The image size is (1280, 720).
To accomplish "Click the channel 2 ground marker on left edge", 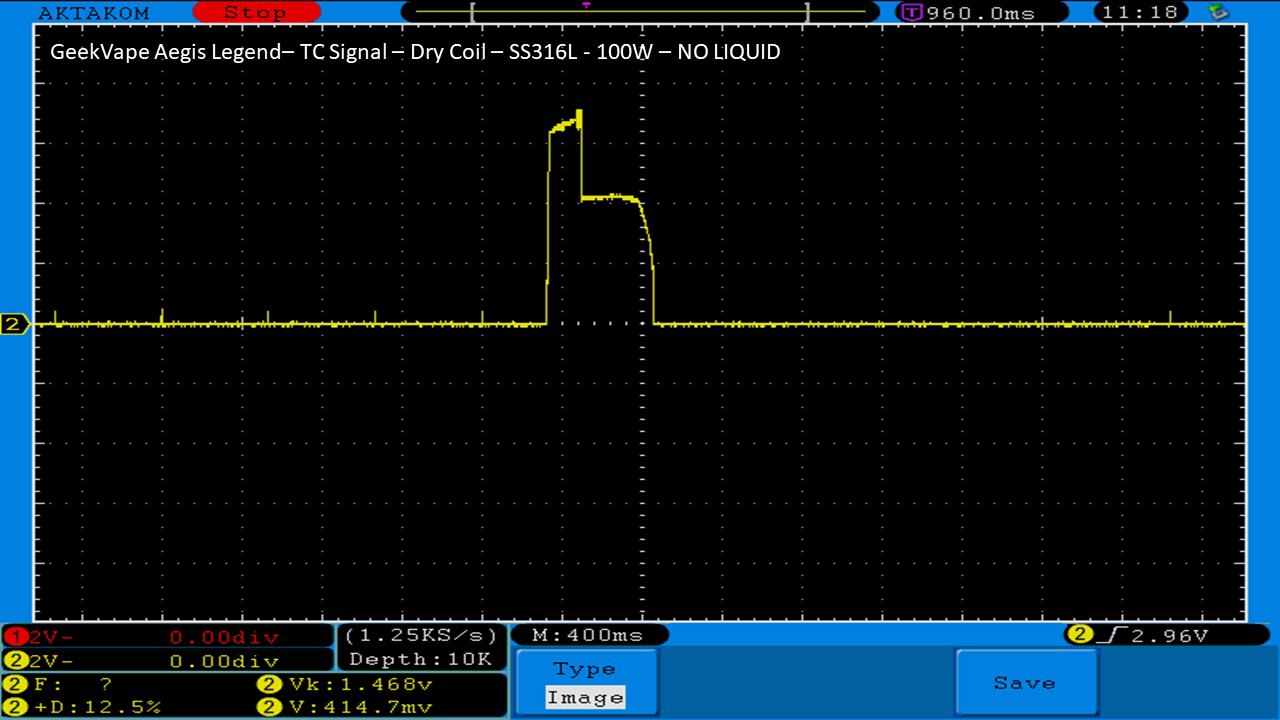I will [15, 324].
